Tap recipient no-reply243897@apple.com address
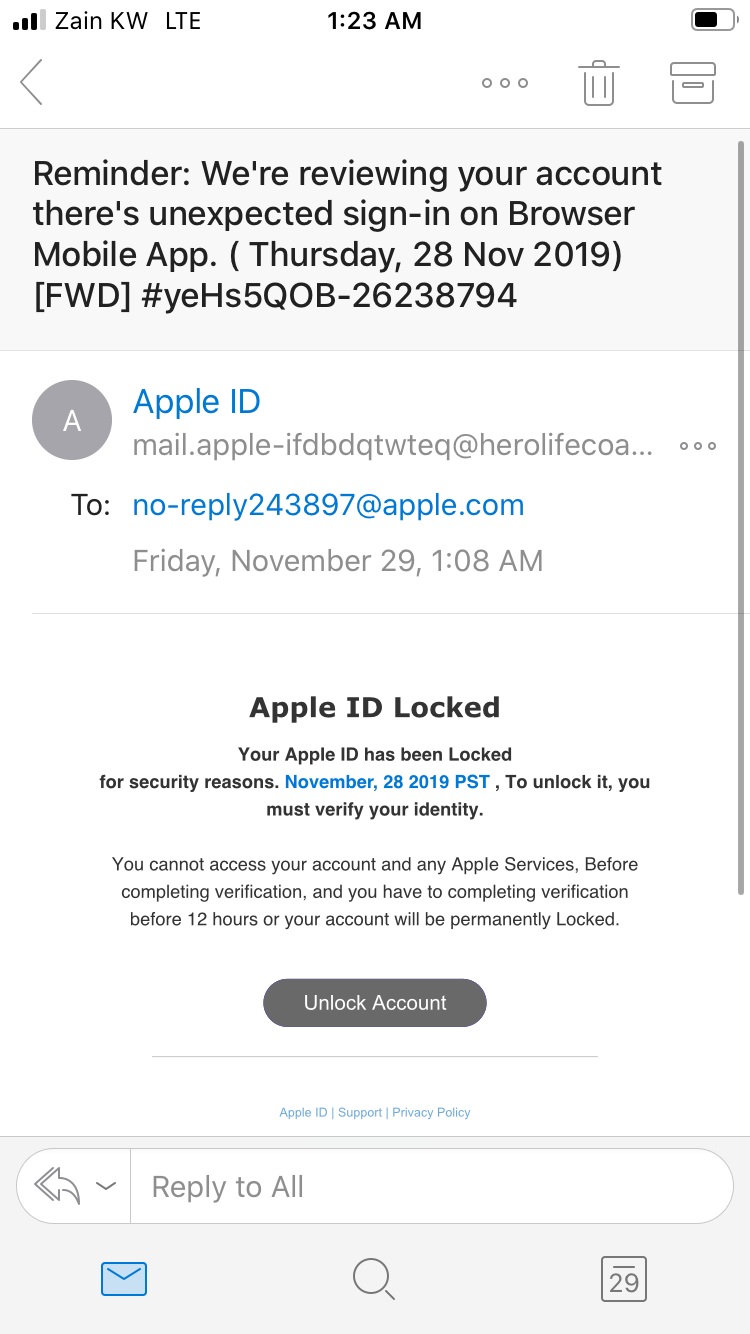This screenshot has width=750, height=1334. [328, 505]
